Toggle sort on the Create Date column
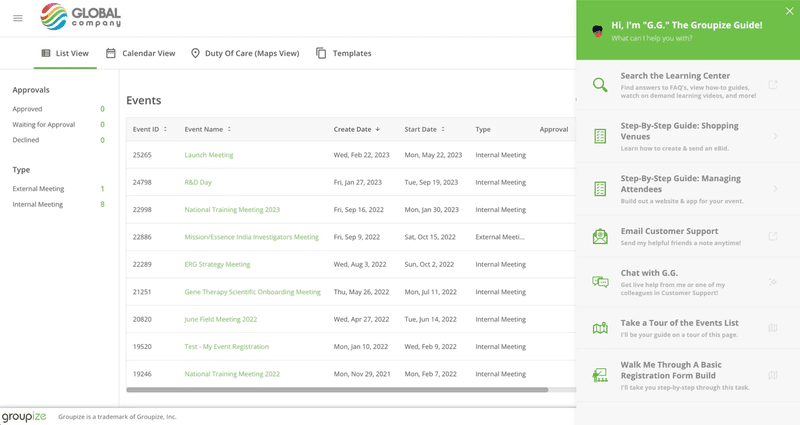This screenshot has height=425, width=800. (357, 129)
